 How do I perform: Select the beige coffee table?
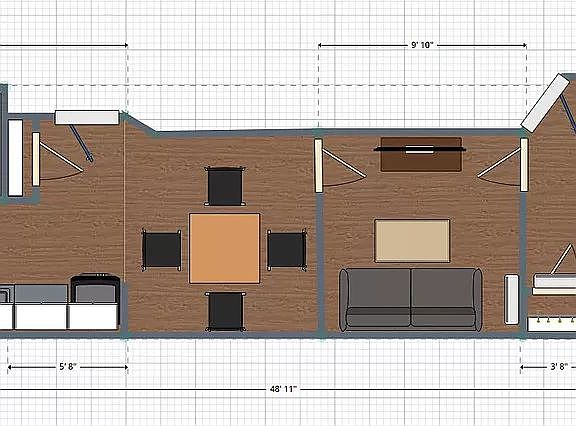click(412, 241)
